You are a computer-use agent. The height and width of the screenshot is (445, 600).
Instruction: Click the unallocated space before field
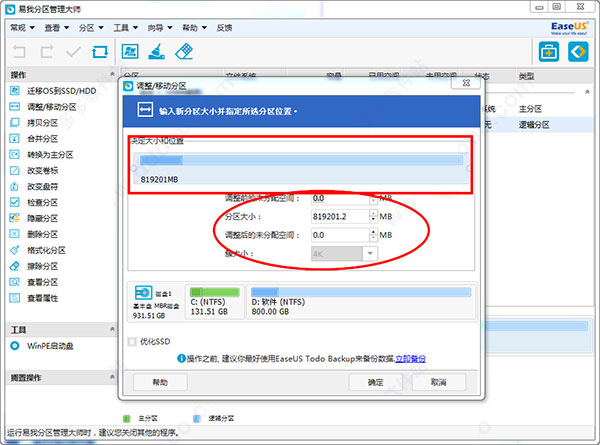(340, 199)
